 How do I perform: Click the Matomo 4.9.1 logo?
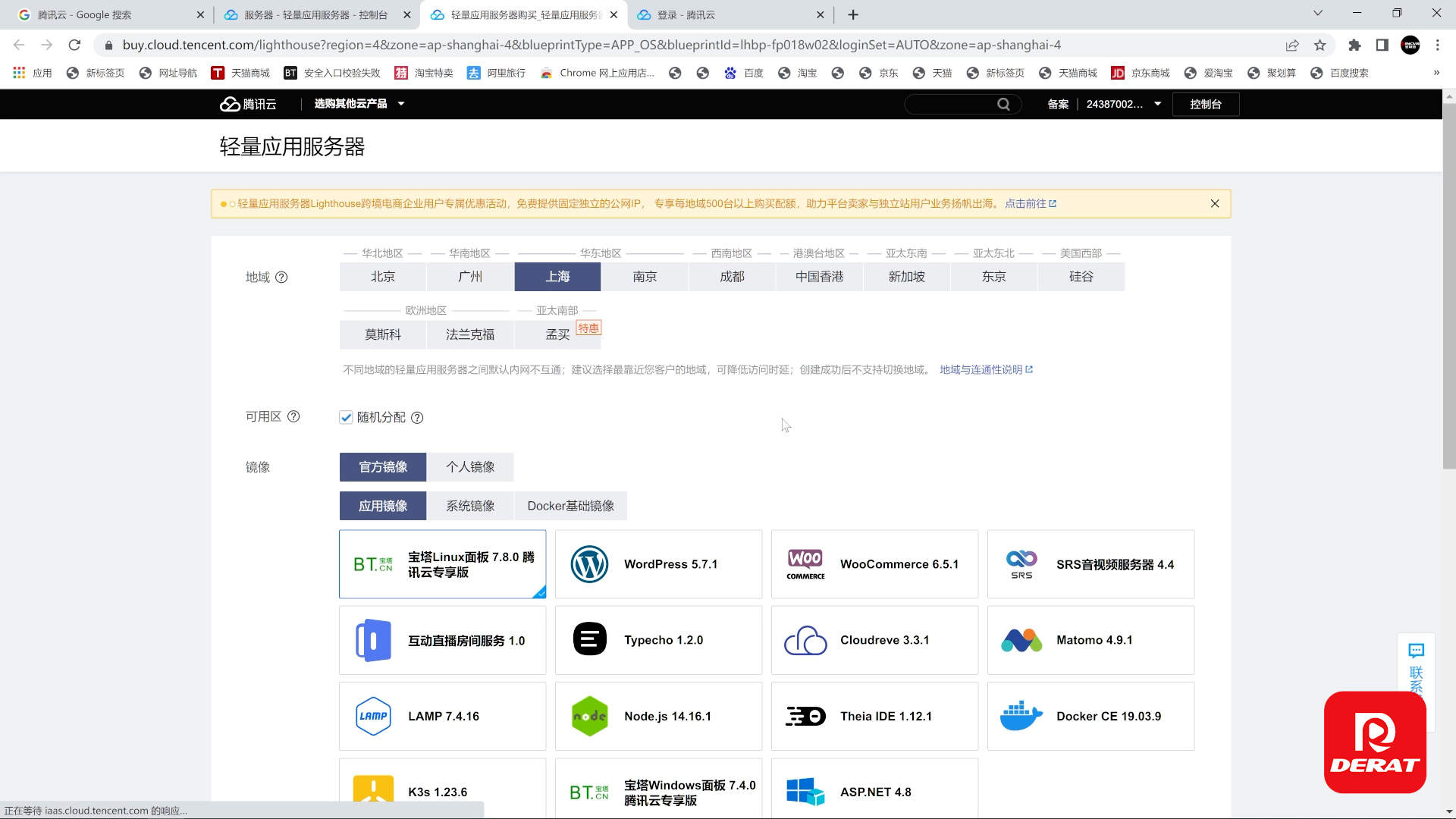coord(1021,639)
